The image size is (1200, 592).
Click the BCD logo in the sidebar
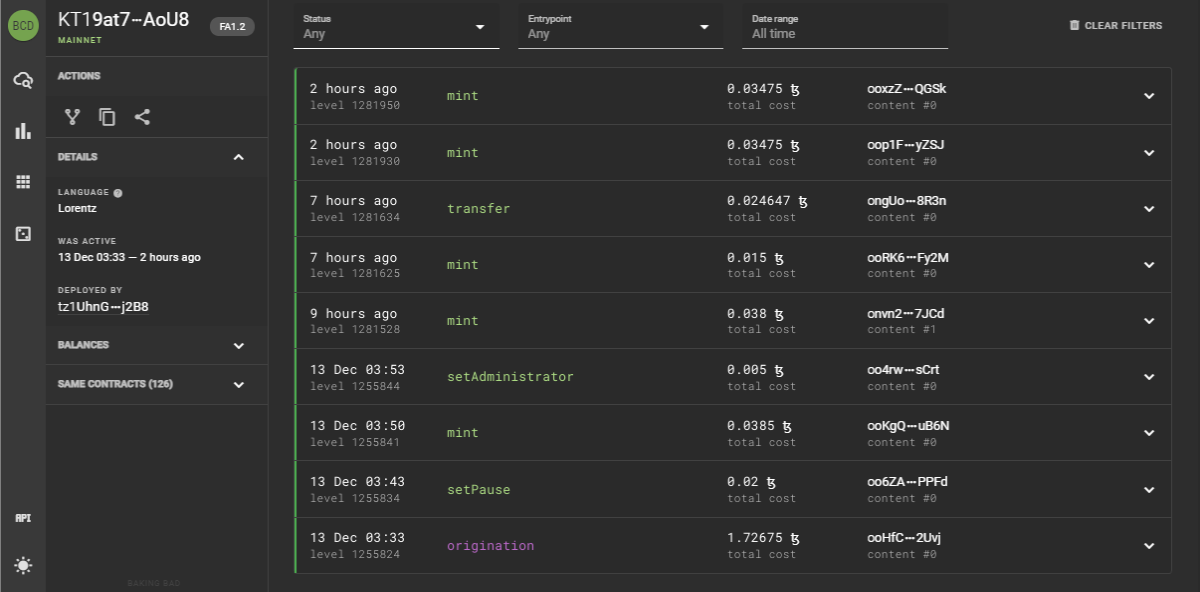(23, 25)
